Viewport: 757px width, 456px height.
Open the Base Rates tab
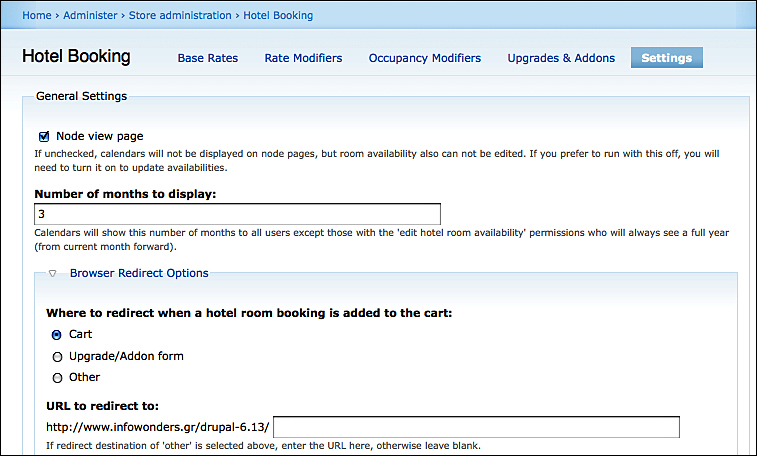coord(208,58)
